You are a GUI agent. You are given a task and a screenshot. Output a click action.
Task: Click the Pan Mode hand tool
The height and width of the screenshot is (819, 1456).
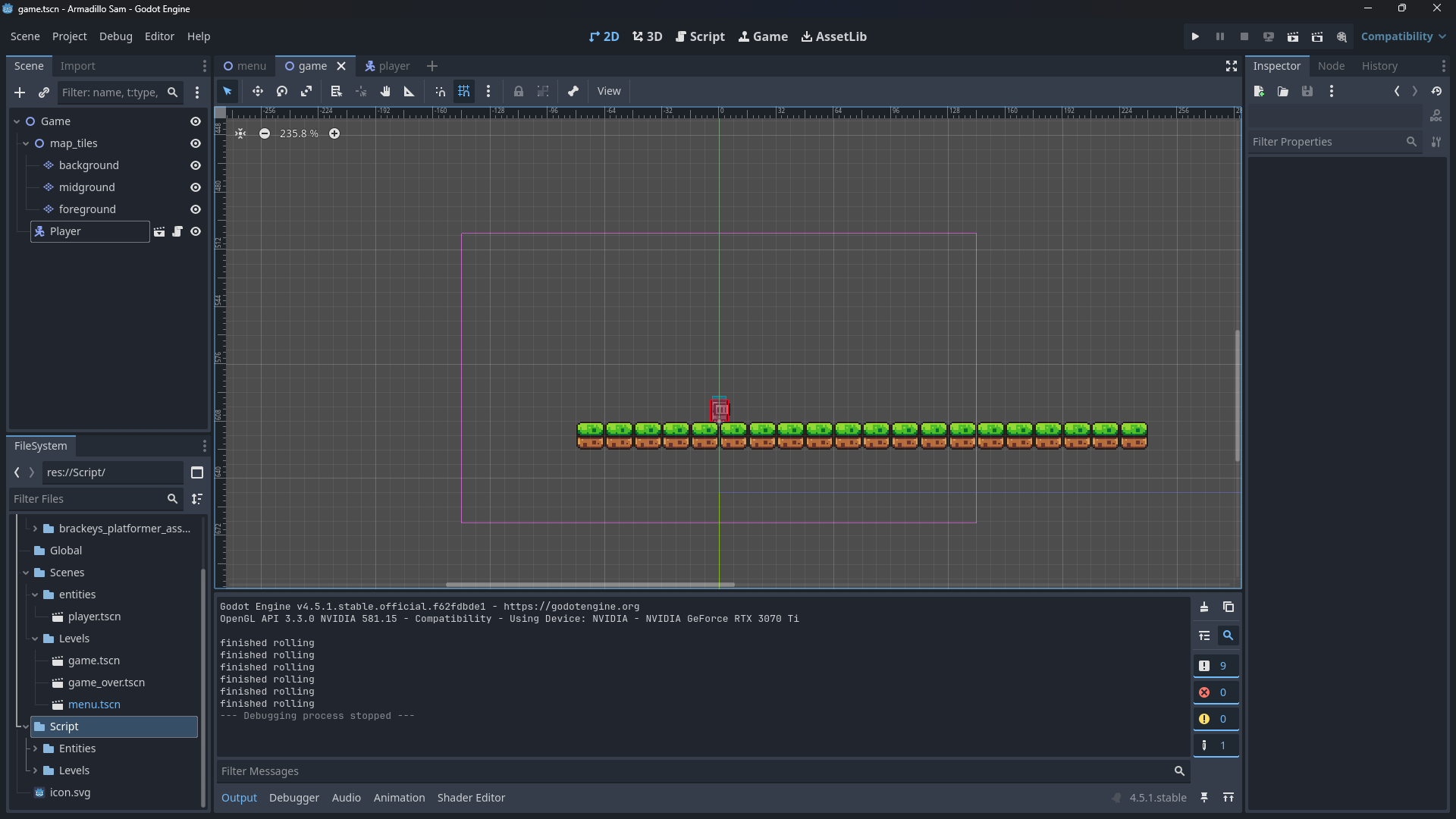[x=385, y=91]
